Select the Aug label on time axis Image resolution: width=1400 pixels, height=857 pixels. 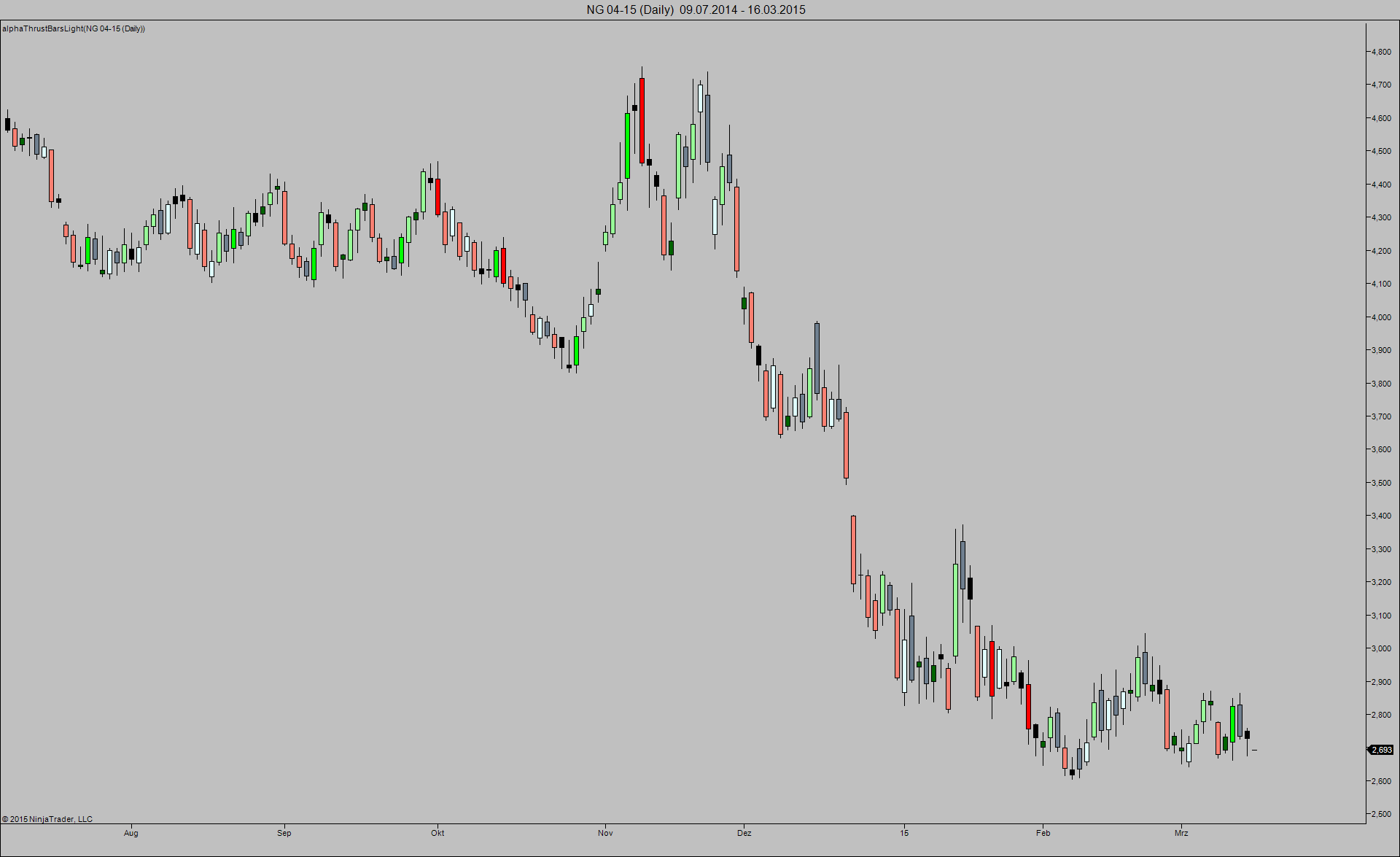pos(131,833)
